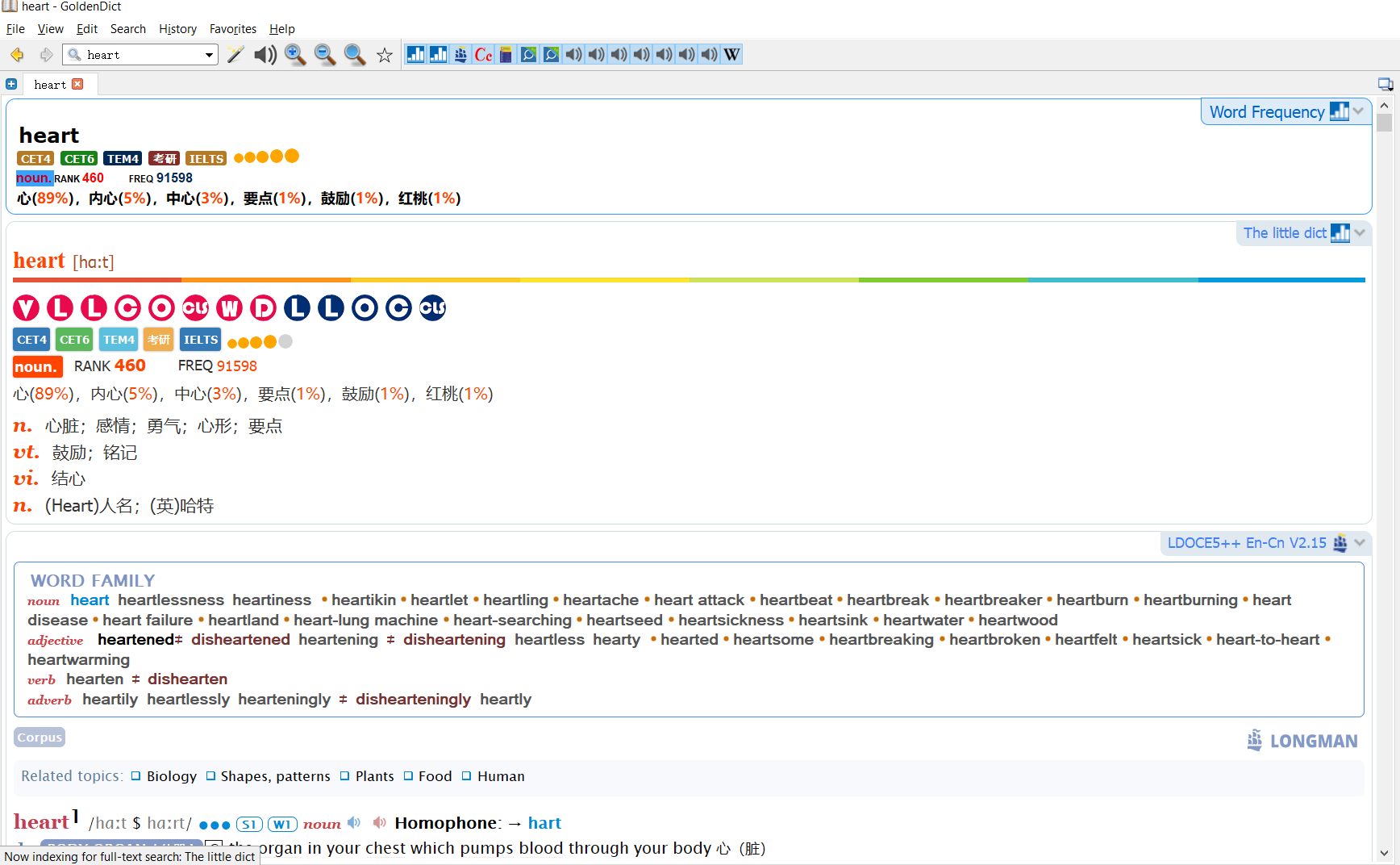1400x865 pixels.
Task: Click the LDOCE5++ En-Cn V2.15 header label
Action: point(1247,542)
